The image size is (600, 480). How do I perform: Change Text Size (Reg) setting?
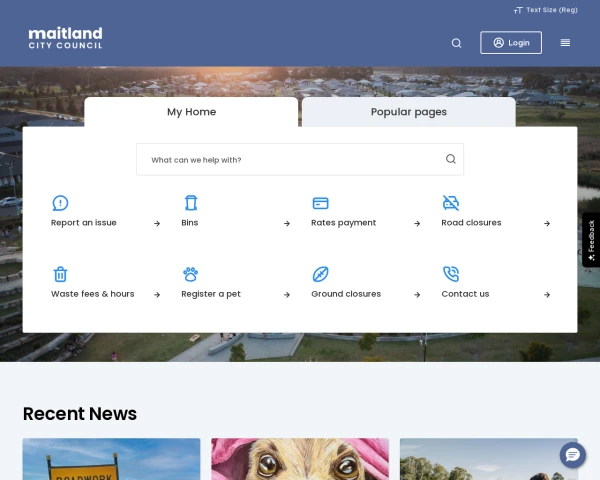coord(545,10)
